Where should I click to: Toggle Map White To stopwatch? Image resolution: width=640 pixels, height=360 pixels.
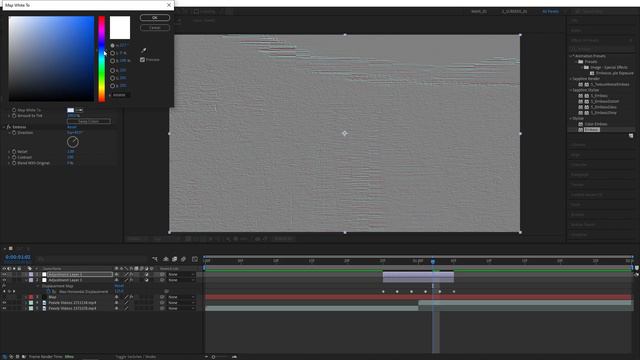point(14,110)
